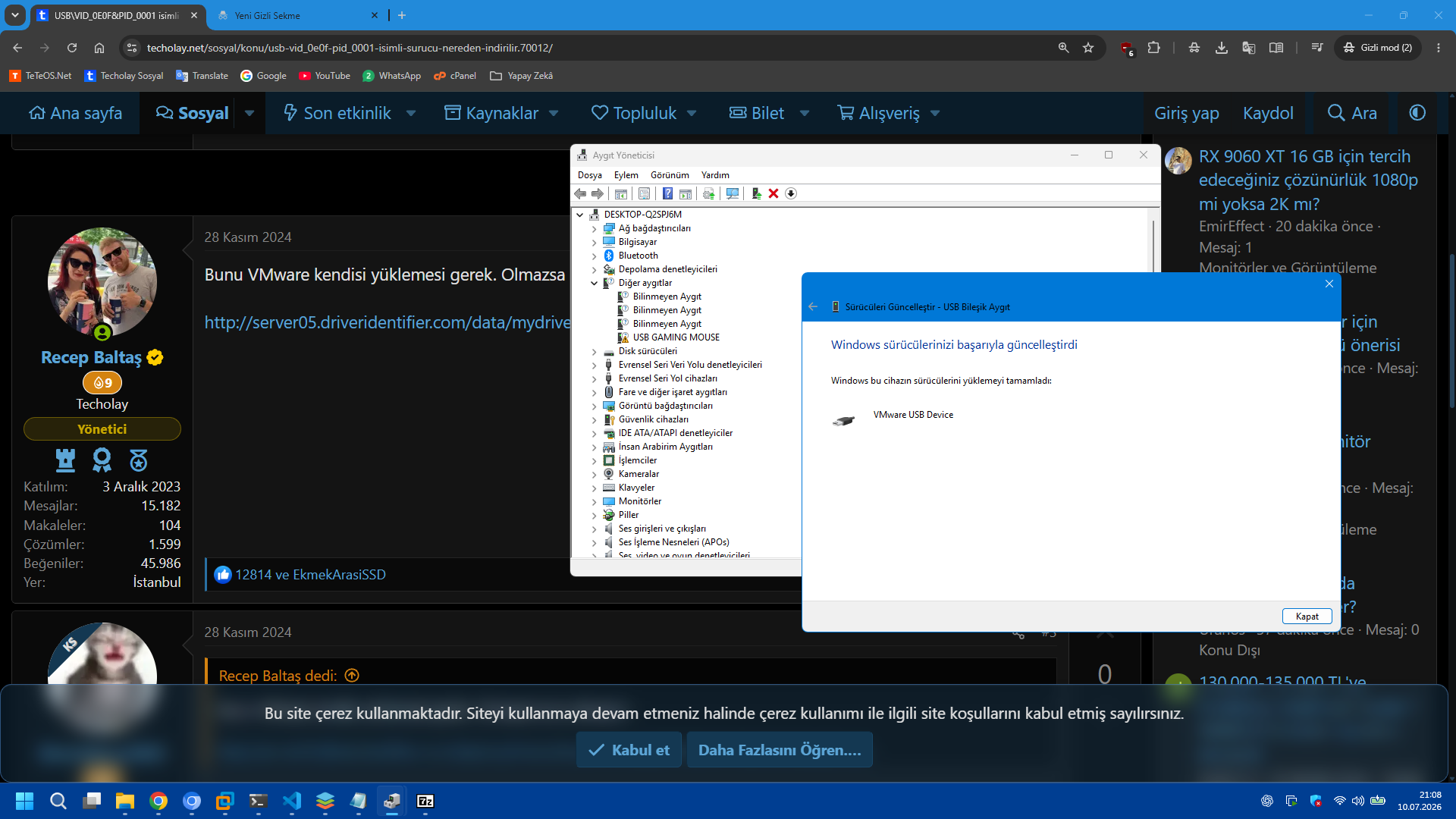
Task: Bookmark this page with the star icon
Action: pyautogui.click(x=1088, y=48)
